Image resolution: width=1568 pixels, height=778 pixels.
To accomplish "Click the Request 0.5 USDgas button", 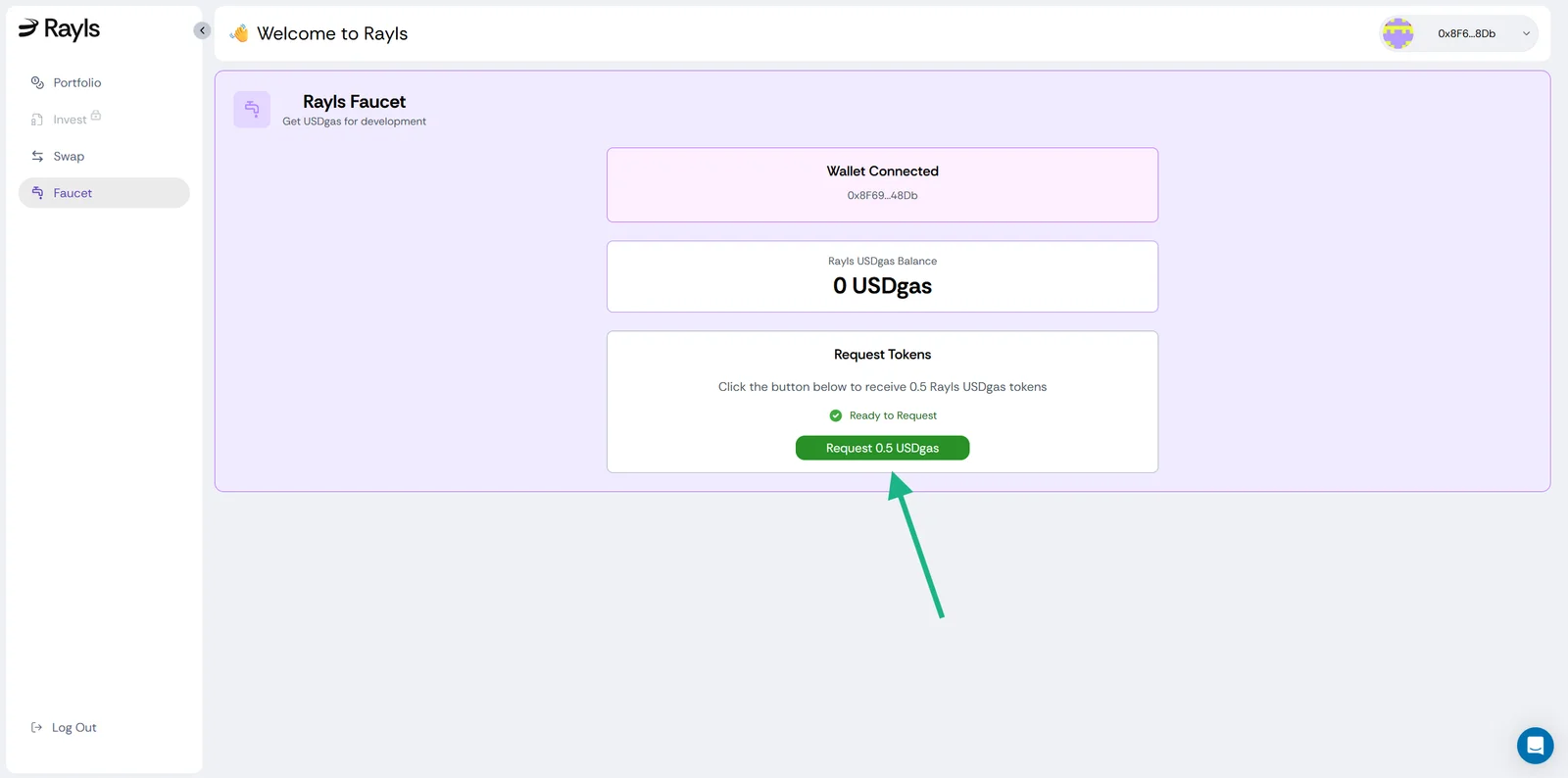I will pos(882,448).
